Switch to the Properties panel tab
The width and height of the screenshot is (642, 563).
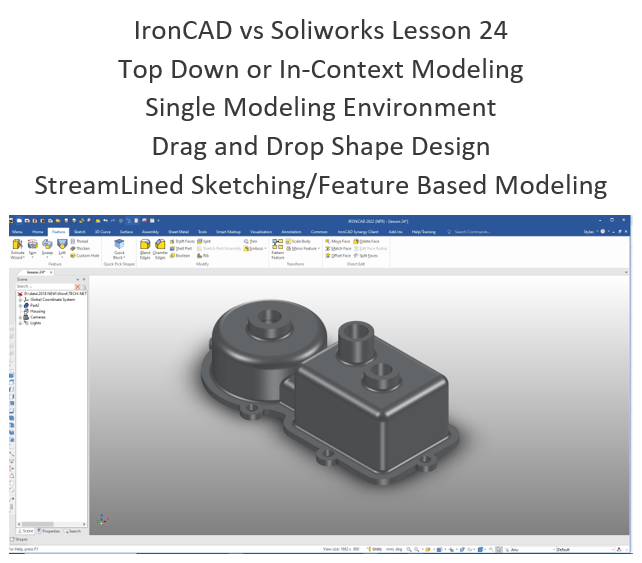(50, 531)
